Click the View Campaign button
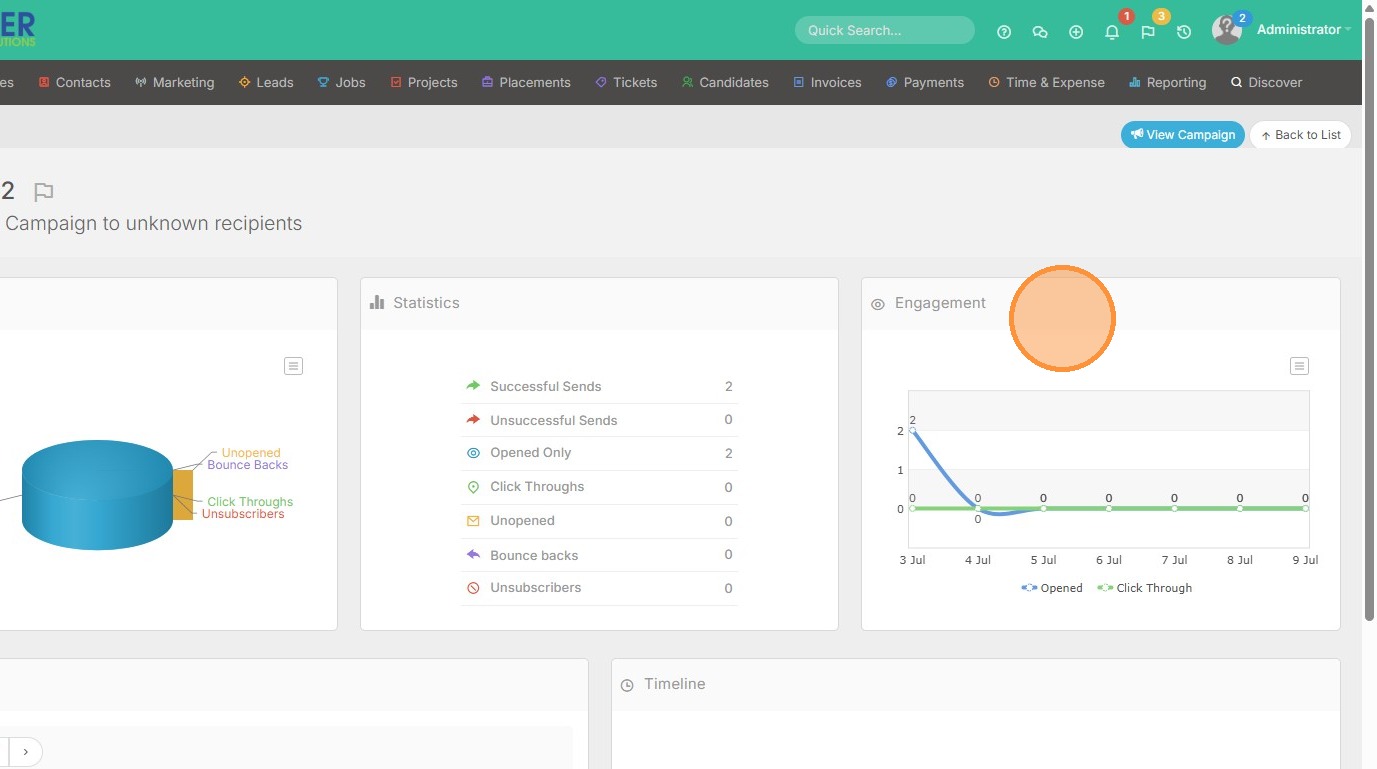1377x769 pixels. click(1182, 135)
